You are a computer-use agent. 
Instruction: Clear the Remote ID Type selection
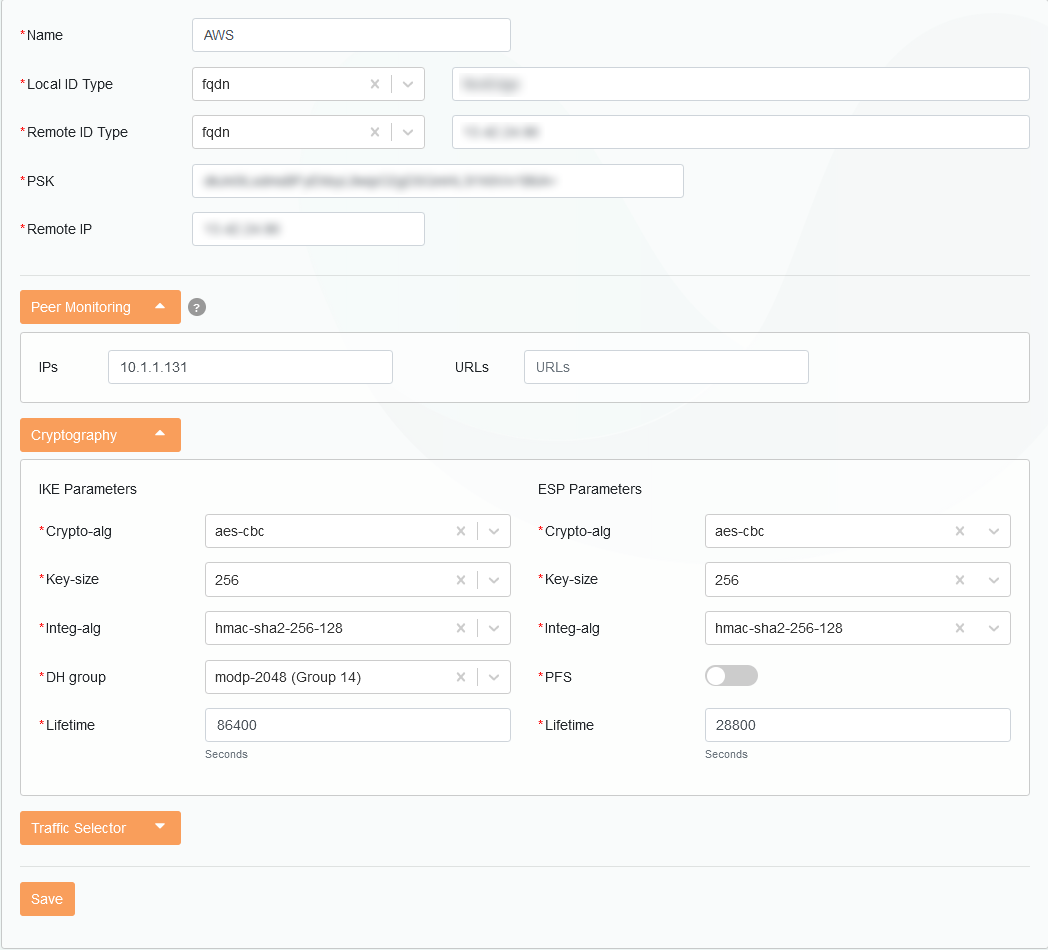click(375, 133)
